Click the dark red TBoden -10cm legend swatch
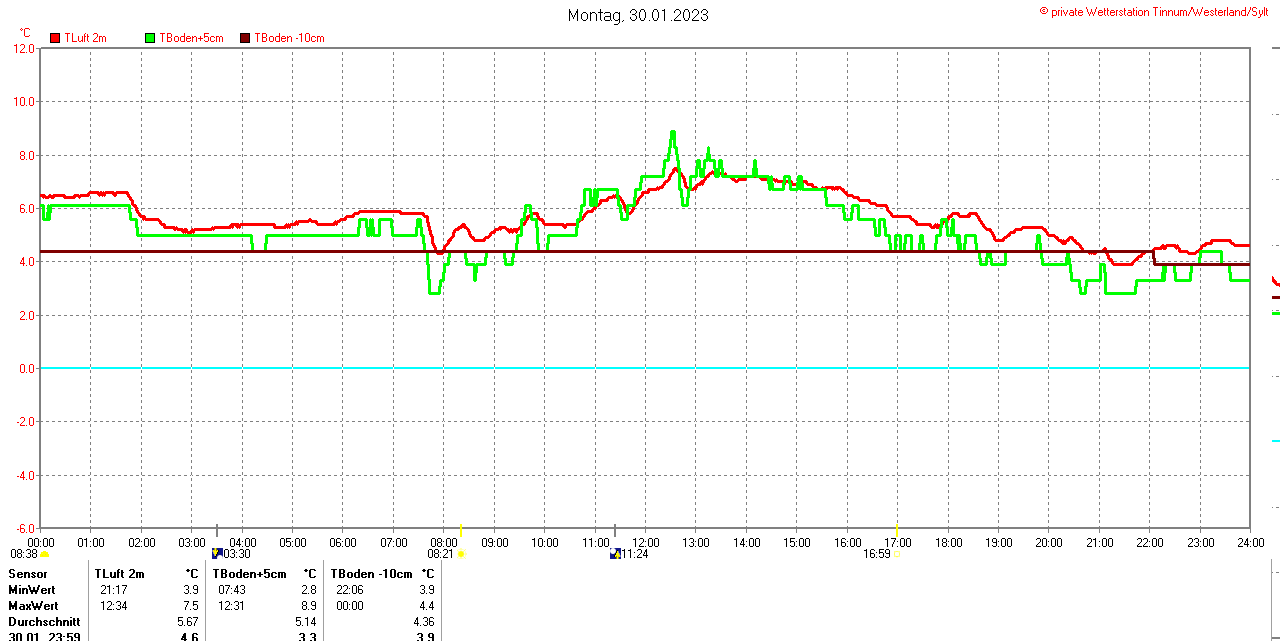Image resolution: width=1280 pixels, height=641 pixels. tap(245, 38)
